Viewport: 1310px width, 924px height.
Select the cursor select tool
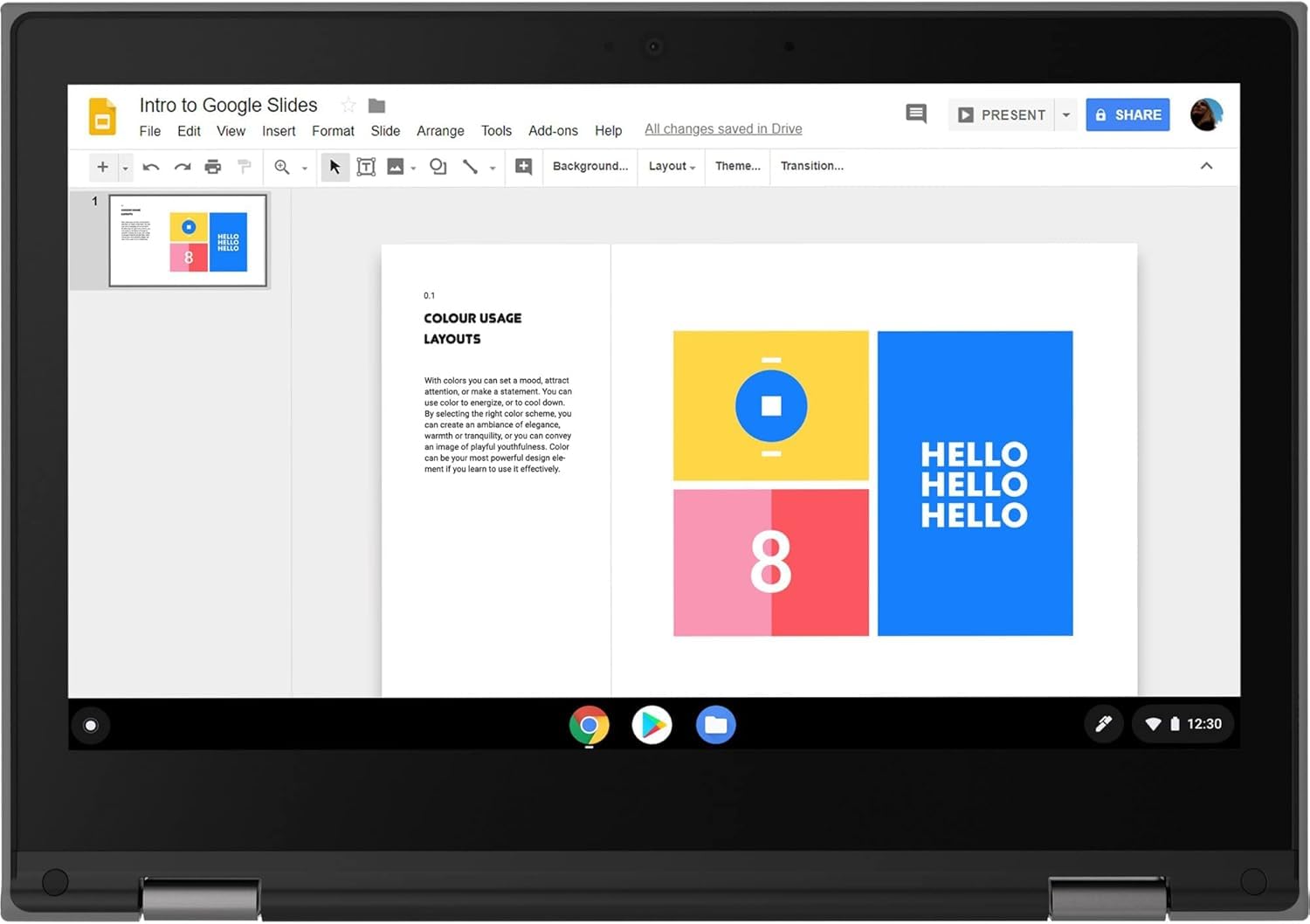point(334,167)
